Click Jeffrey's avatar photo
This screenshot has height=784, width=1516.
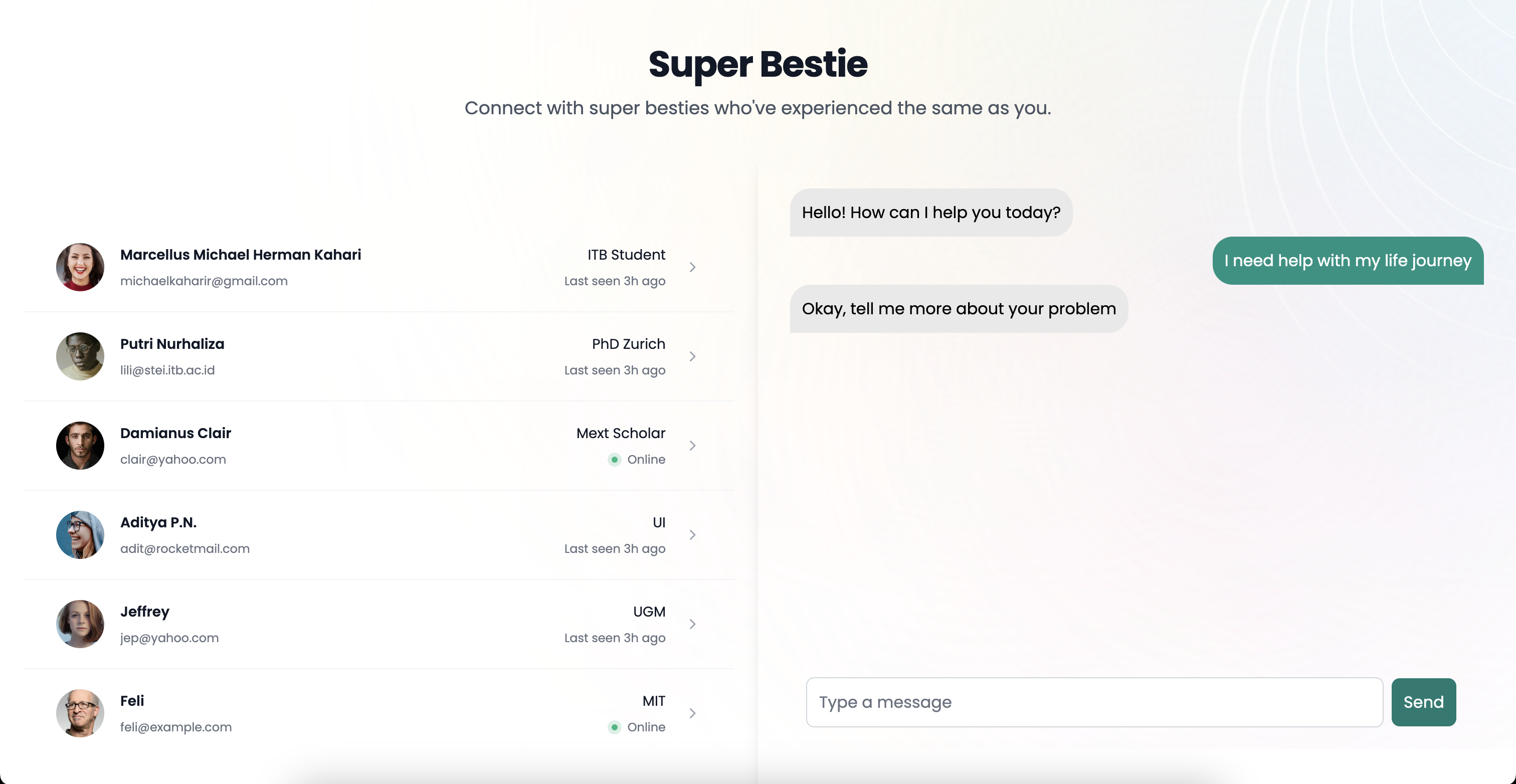point(80,624)
